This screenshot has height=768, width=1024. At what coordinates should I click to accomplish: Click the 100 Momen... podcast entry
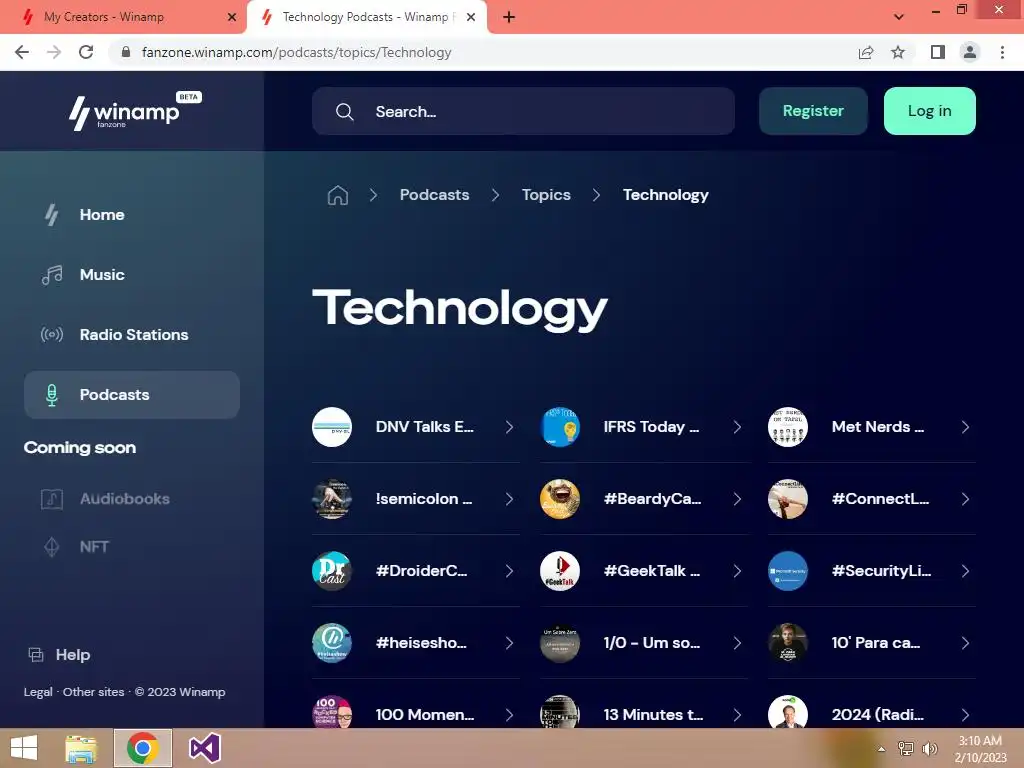coord(416,713)
